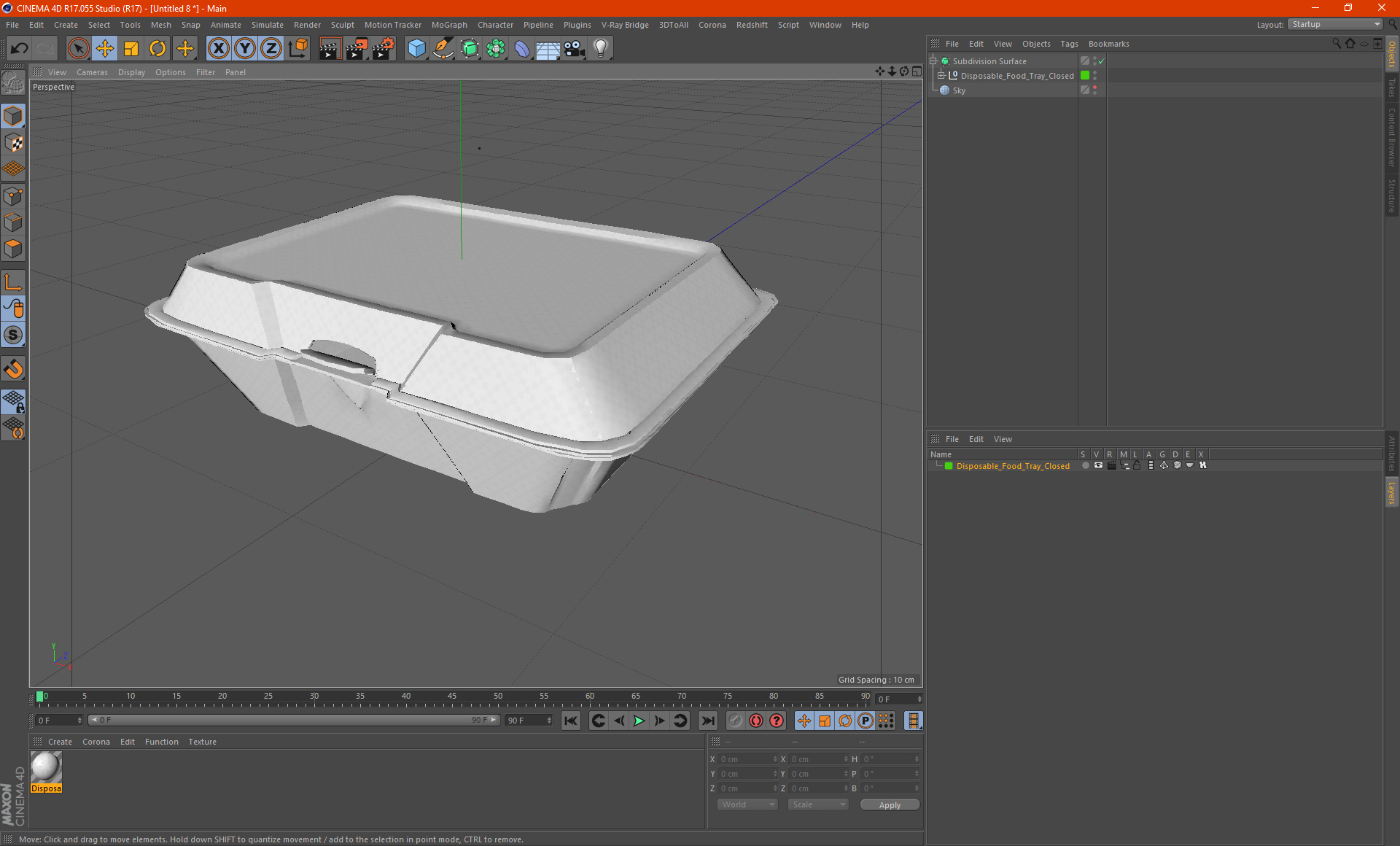The image size is (1400, 846).
Task: Open the Array modeling objects
Action: [x=496, y=49]
